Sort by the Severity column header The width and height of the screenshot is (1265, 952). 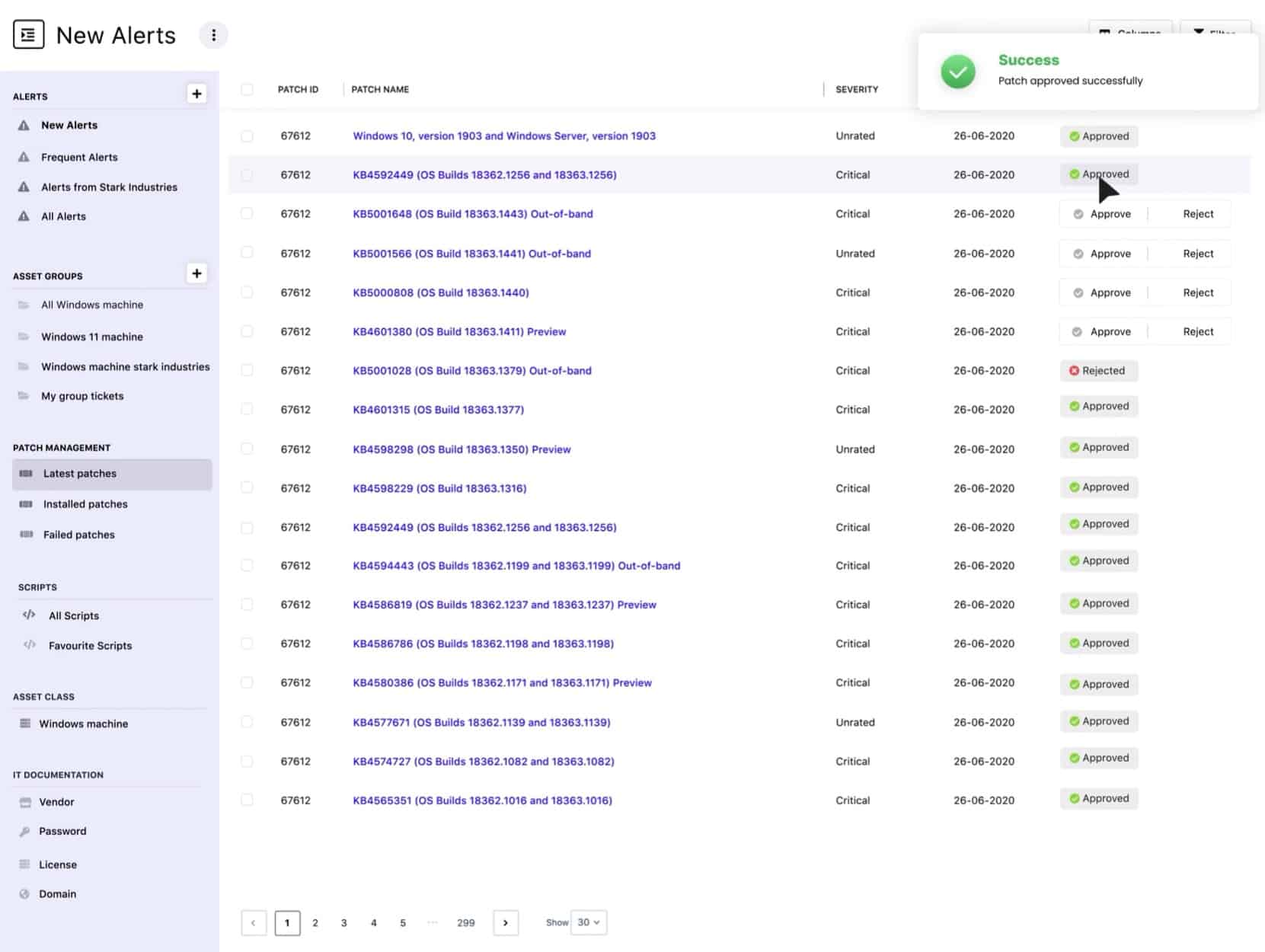(x=857, y=89)
